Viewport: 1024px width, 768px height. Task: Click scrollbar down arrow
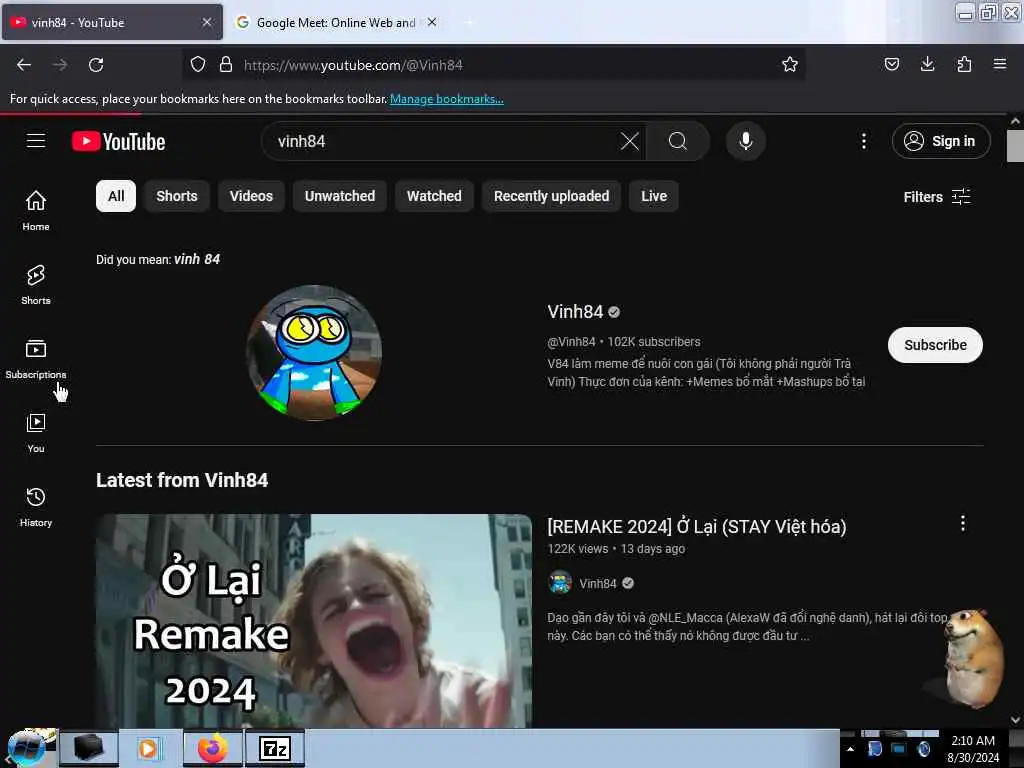click(x=1015, y=720)
